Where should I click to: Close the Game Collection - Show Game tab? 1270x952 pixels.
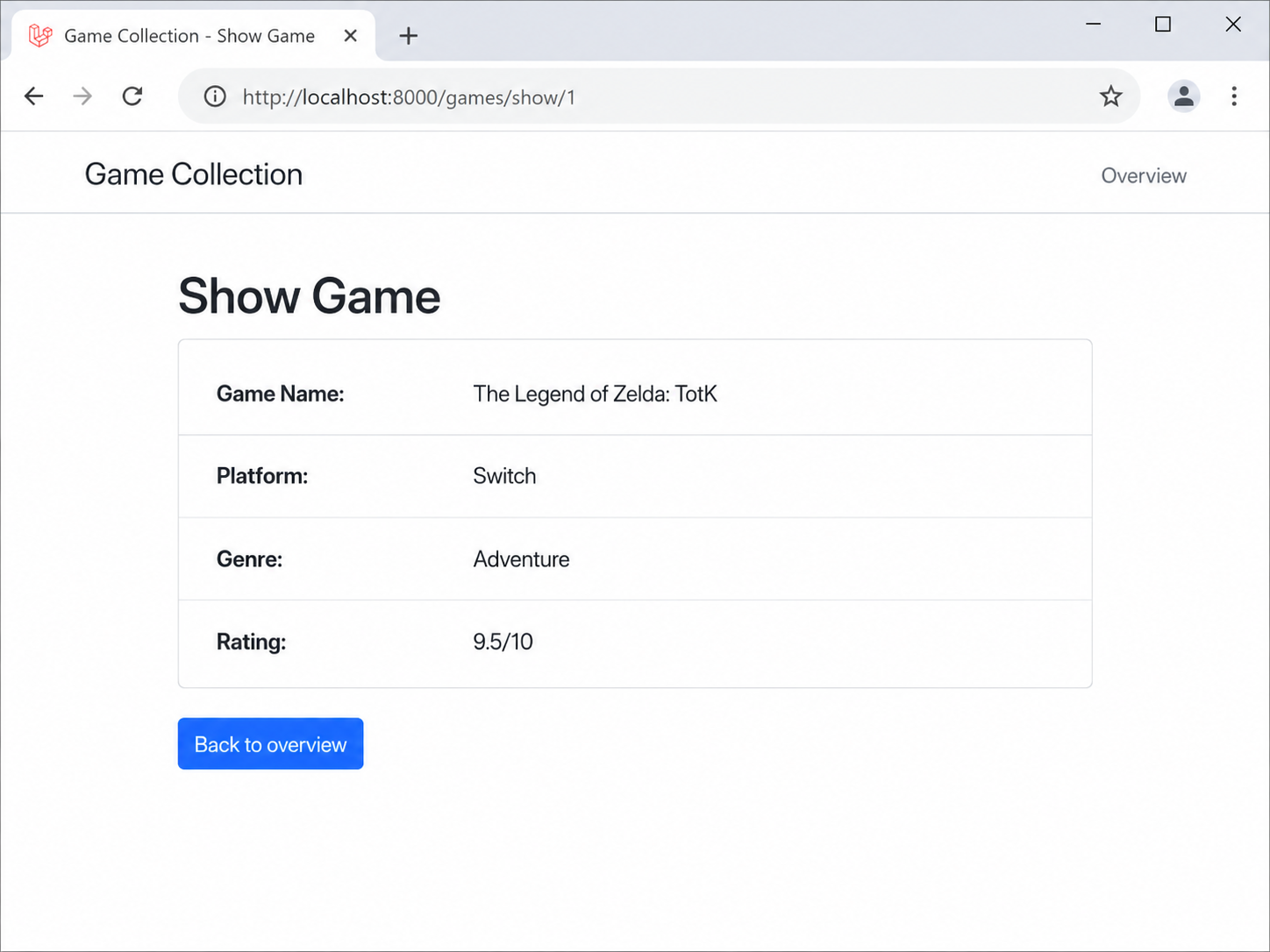[350, 36]
